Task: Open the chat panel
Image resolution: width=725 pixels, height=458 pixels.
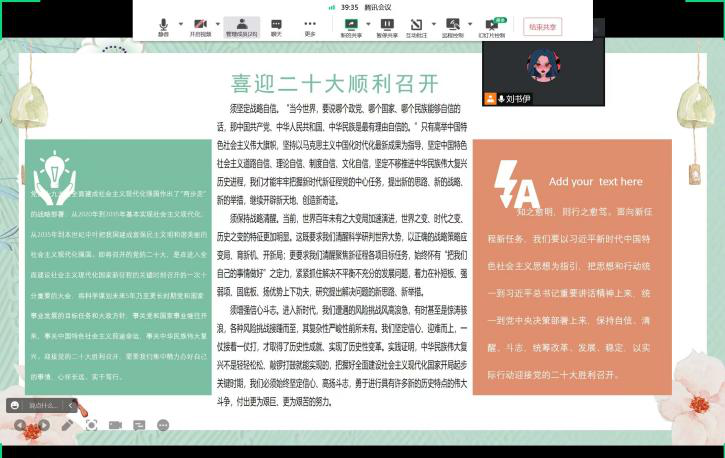Action: [x=276, y=25]
